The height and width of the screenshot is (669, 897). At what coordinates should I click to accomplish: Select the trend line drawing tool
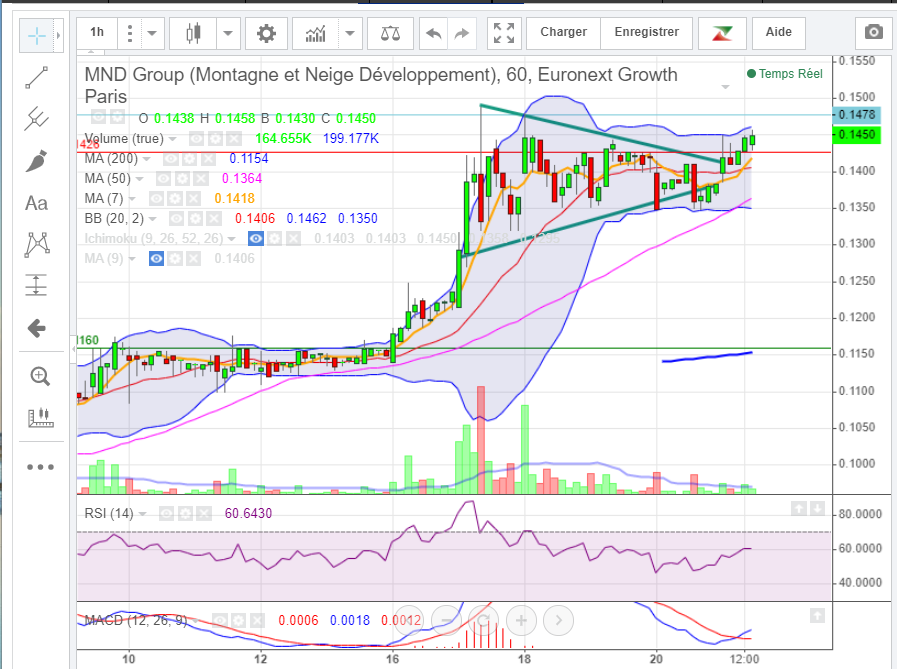pos(37,77)
